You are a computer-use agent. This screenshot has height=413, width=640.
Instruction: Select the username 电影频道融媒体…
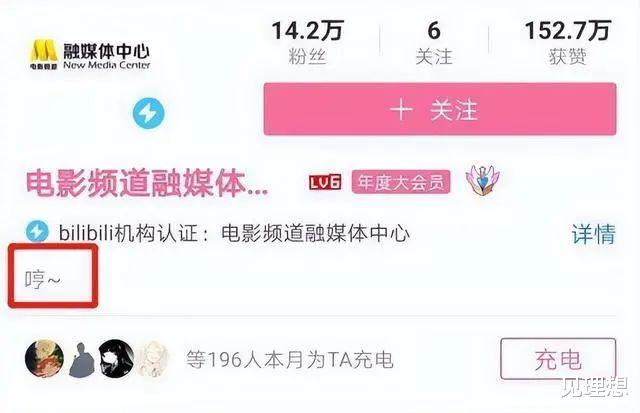[x=147, y=183]
